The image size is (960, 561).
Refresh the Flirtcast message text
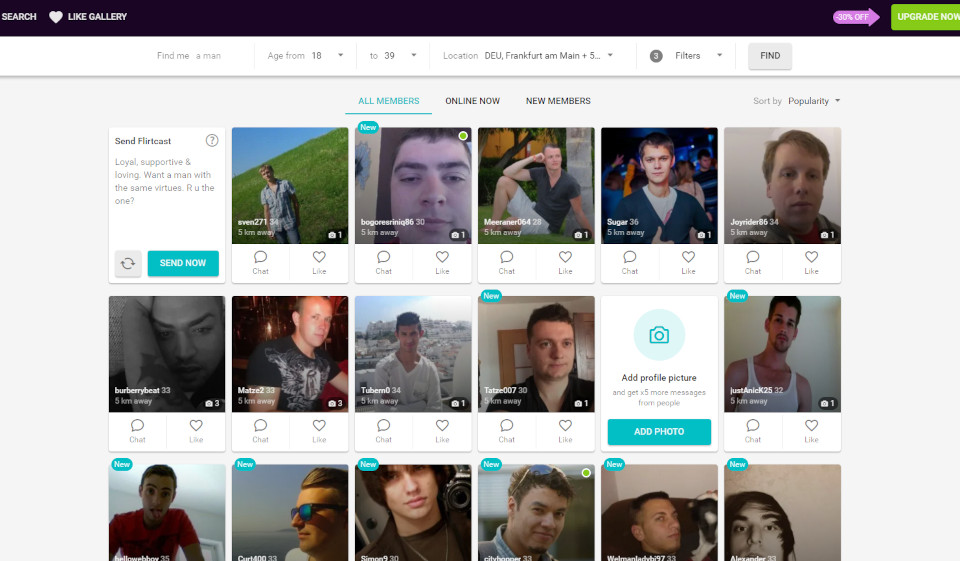point(128,263)
